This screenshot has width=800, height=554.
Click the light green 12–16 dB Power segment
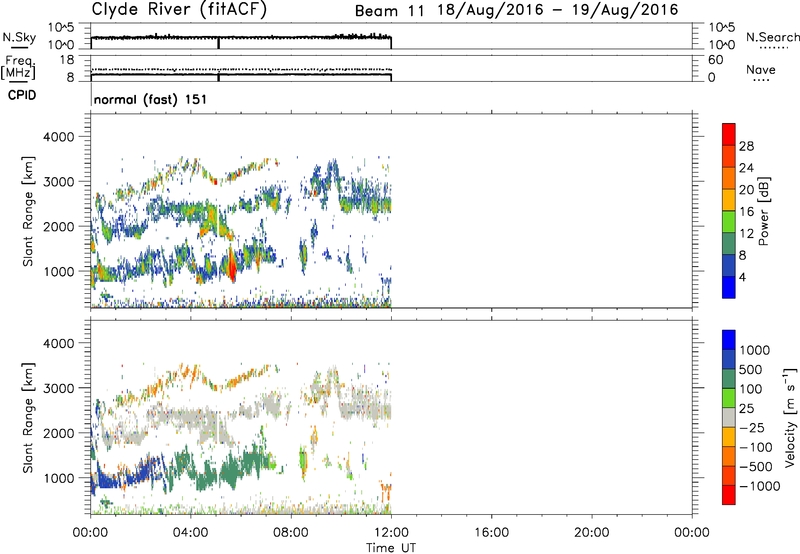pyautogui.click(x=729, y=222)
